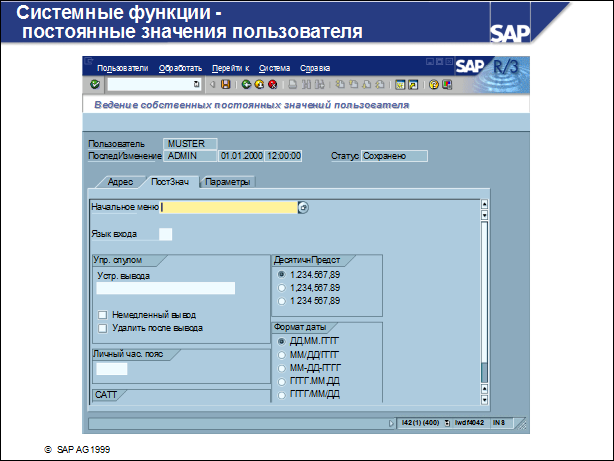The height and width of the screenshot is (461, 614).
Task: Click the Save diskette icon
Action: 225,85
